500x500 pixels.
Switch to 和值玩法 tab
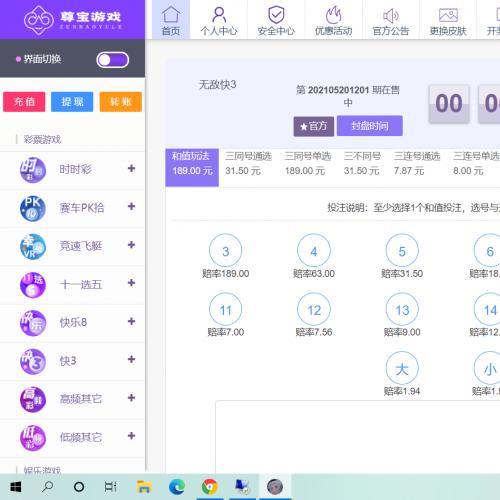(x=192, y=167)
